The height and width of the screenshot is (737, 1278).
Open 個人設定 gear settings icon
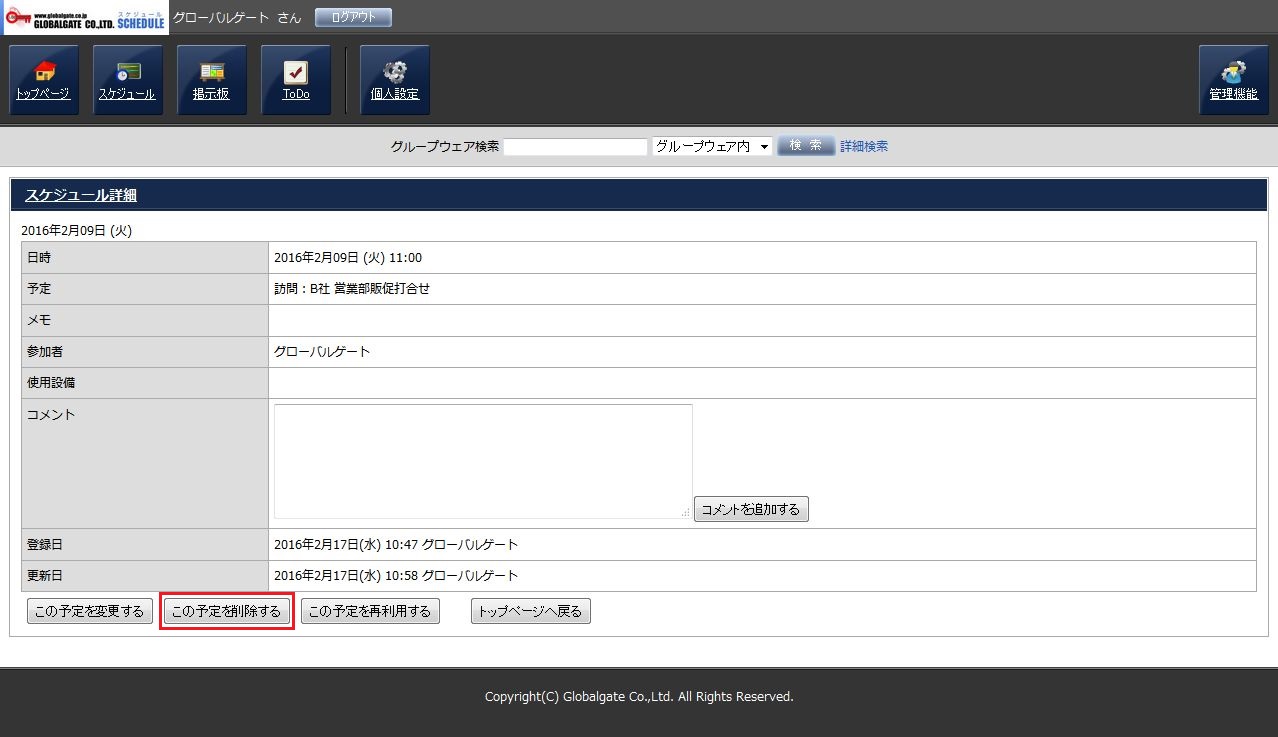pyautogui.click(x=394, y=80)
